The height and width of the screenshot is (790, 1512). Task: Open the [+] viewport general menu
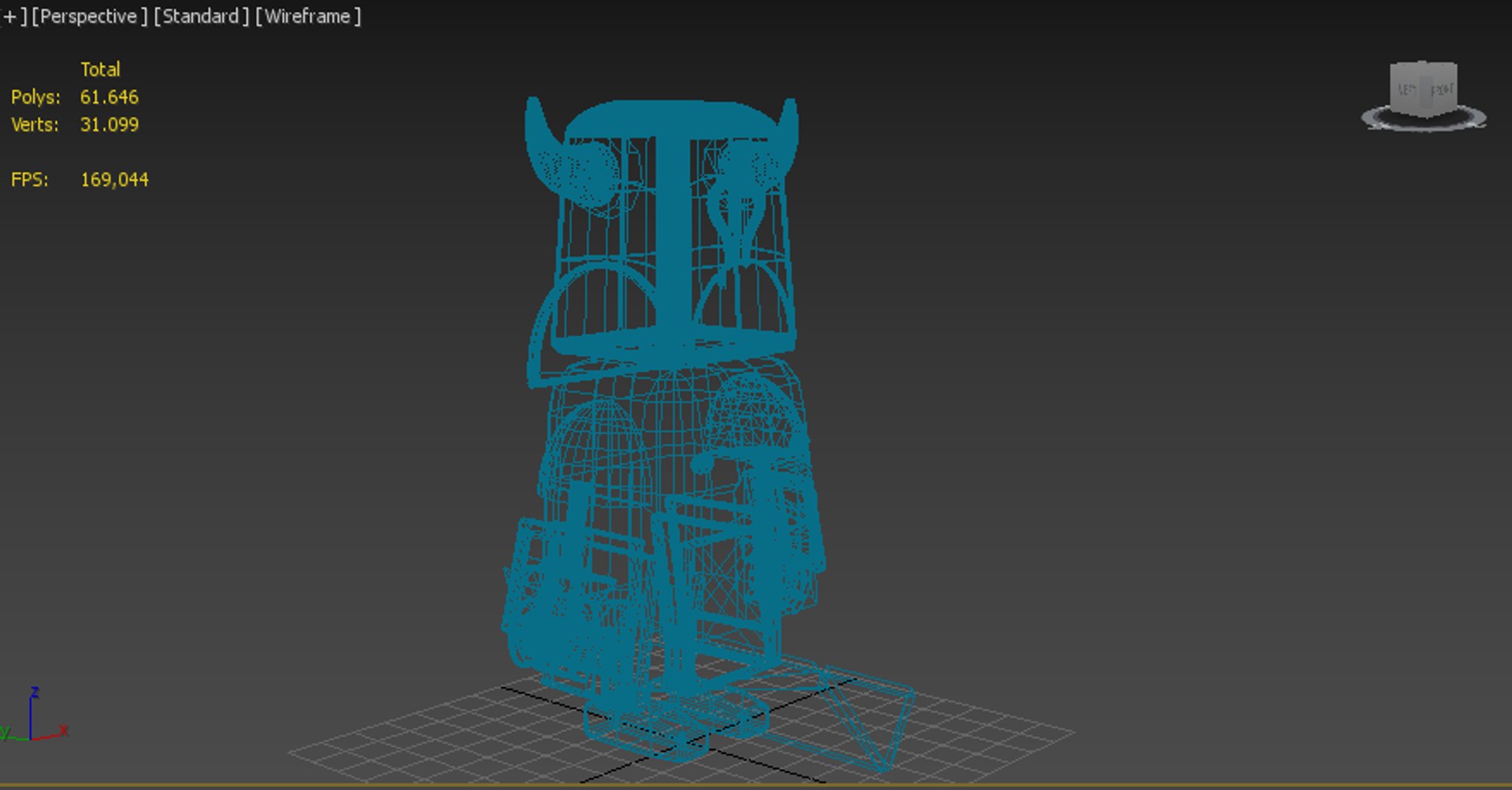(x=13, y=16)
